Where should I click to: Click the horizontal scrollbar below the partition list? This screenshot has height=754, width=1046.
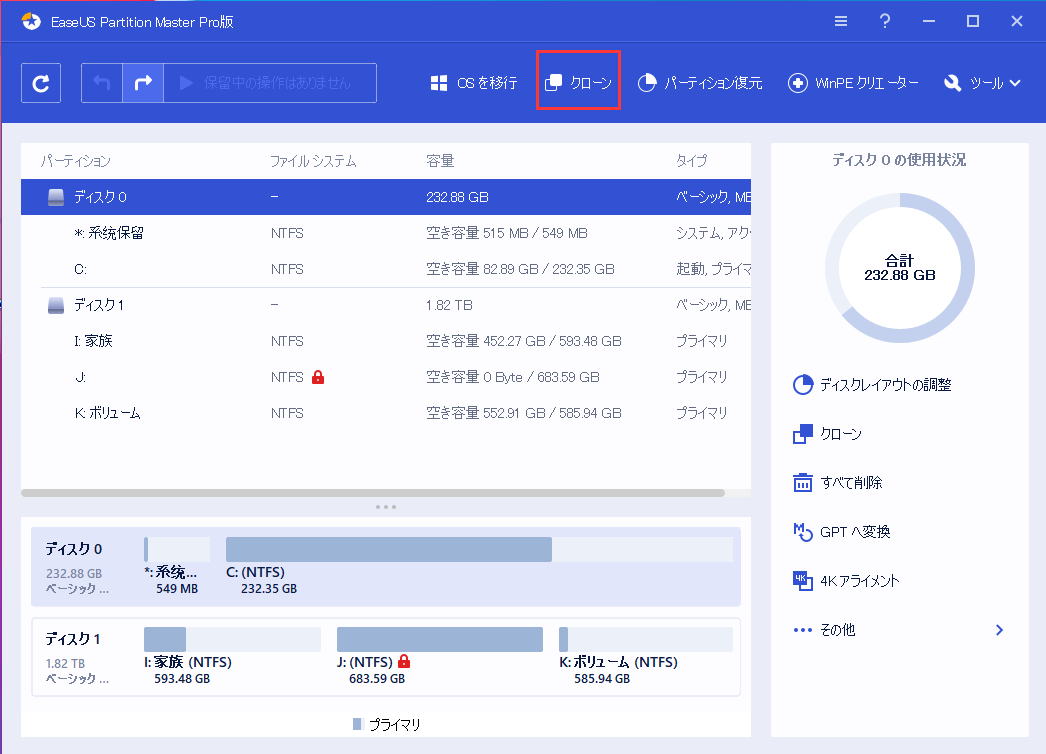pos(373,493)
